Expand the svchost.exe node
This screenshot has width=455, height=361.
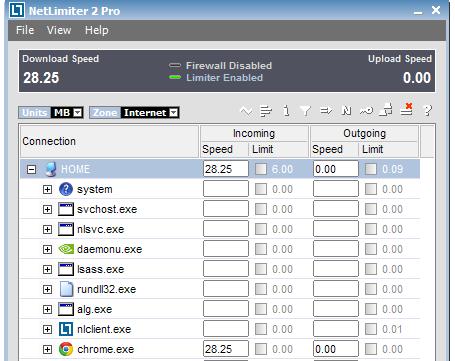(x=47, y=209)
